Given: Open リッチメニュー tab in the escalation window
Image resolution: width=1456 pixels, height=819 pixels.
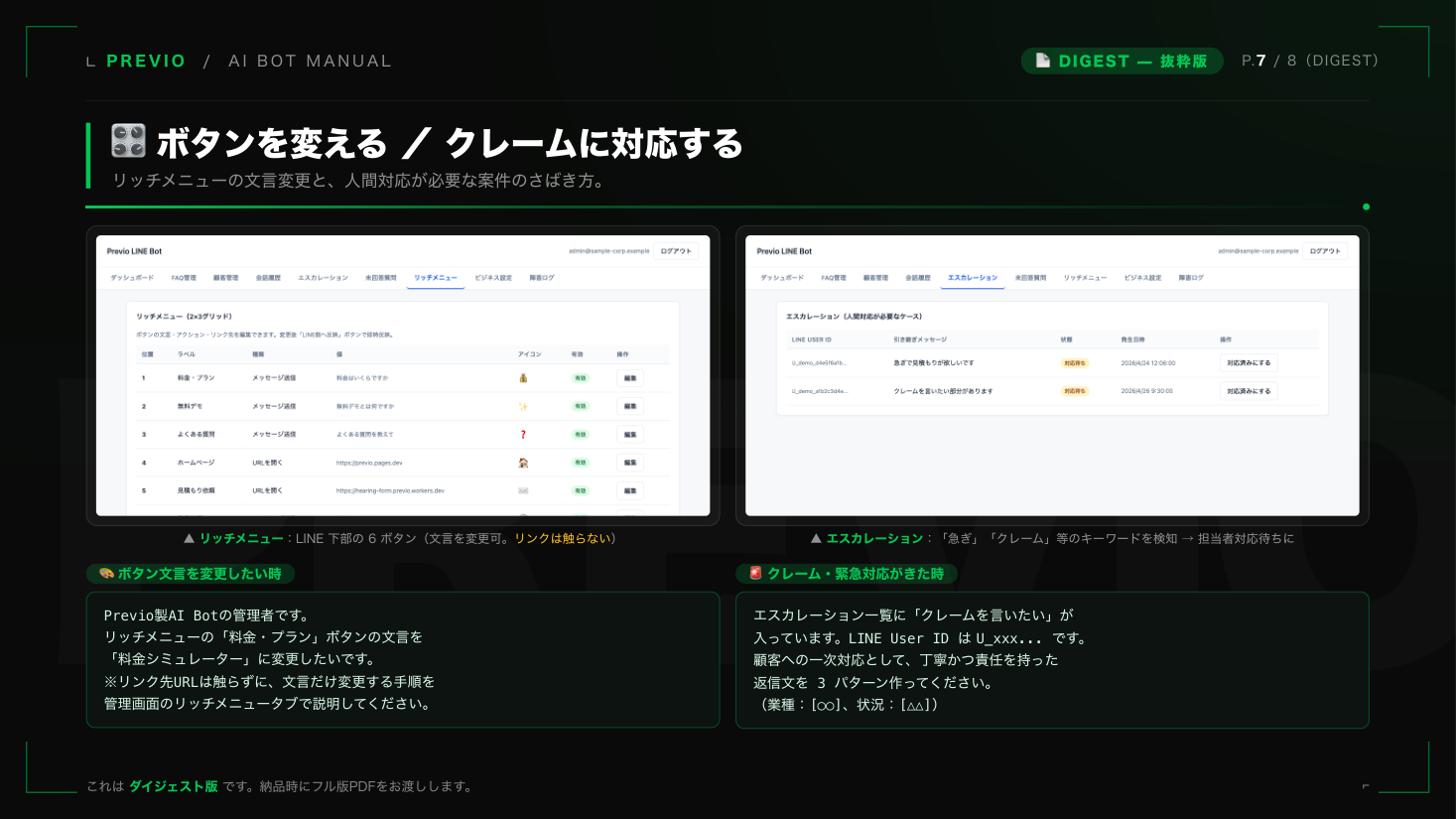Looking at the screenshot, I should pos(1085,278).
